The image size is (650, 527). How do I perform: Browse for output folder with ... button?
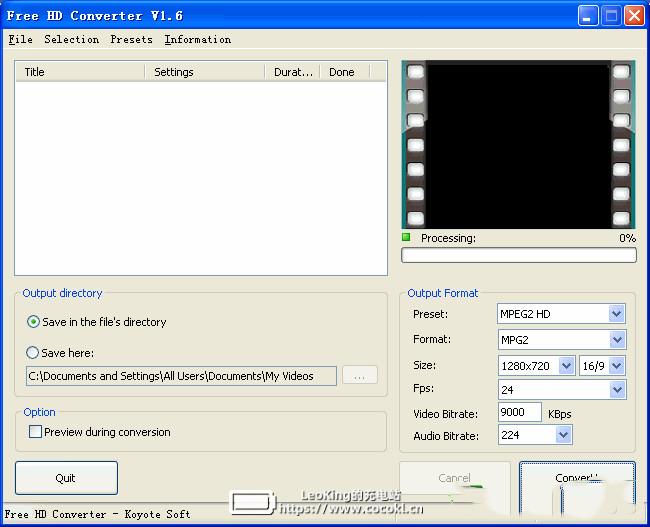pyautogui.click(x=360, y=376)
